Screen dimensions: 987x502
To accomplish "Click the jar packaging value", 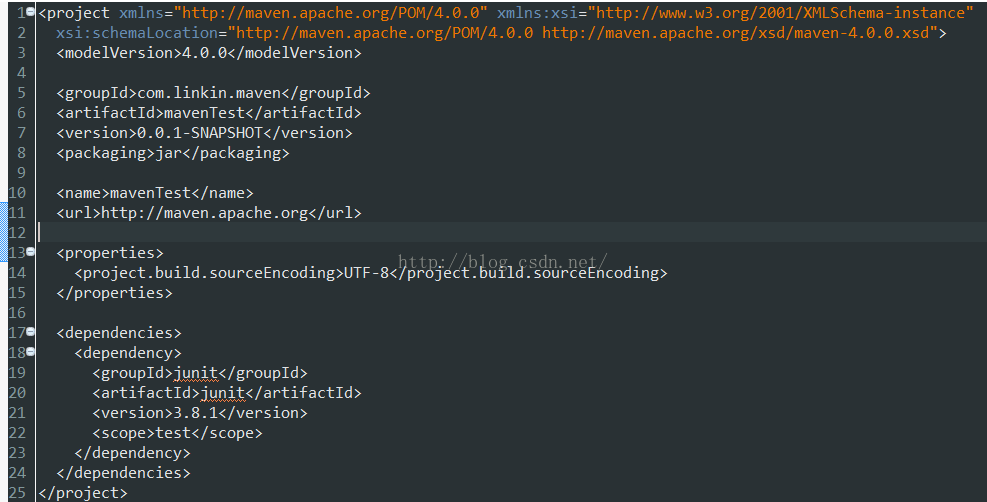I will click(x=169, y=153).
